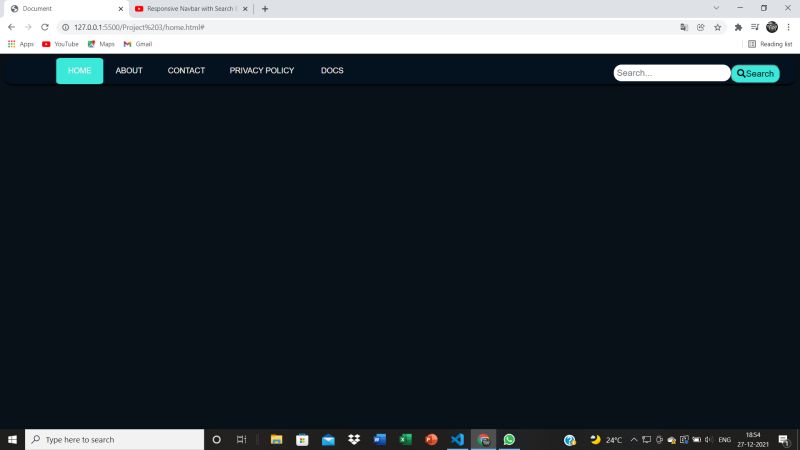Close the Document tab

pyautogui.click(x=121, y=9)
